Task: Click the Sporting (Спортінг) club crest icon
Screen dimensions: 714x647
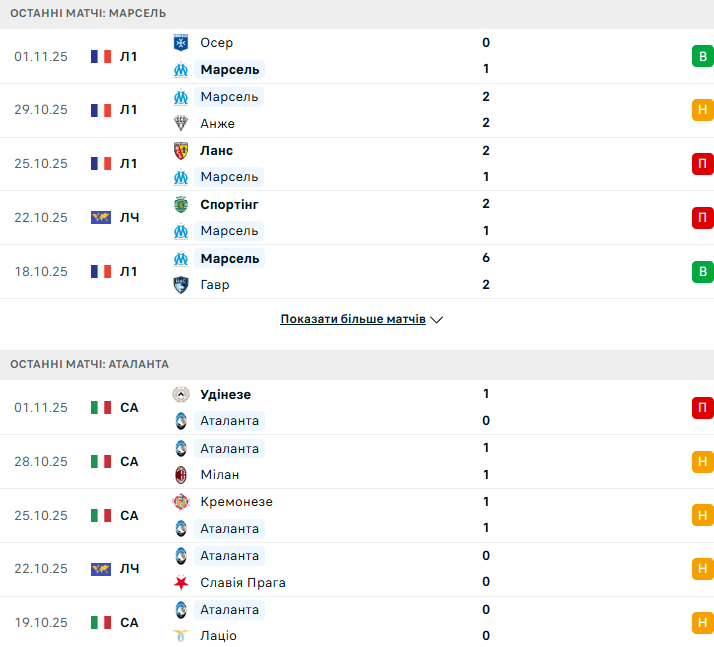Action: [x=181, y=204]
